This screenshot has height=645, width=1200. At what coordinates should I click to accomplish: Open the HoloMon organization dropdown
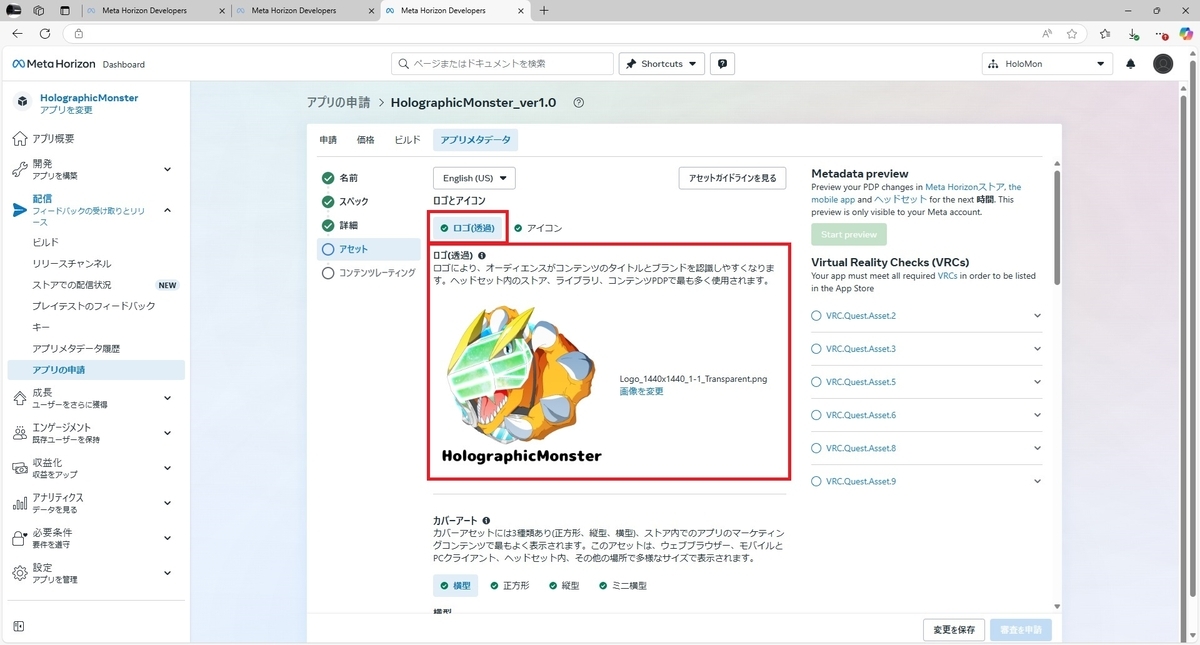[1048, 64]
